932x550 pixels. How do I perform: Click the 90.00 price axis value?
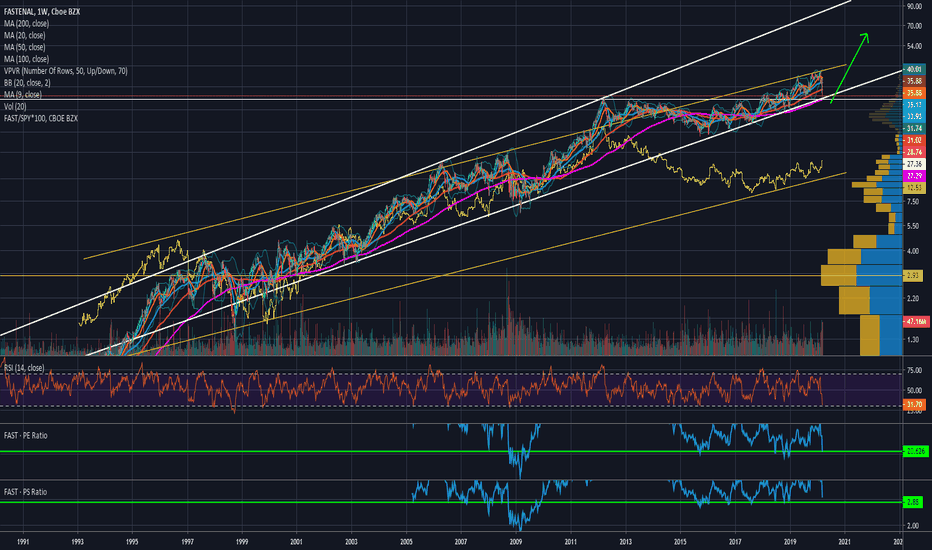point(914,6)
